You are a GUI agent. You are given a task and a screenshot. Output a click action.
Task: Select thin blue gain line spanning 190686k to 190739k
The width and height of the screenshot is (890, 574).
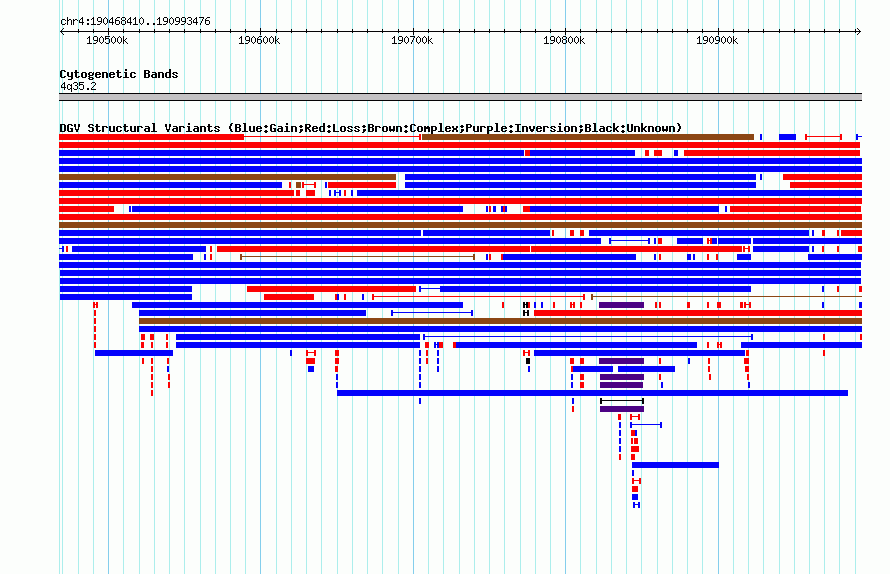pyautogui.click(x=432, y=313)
